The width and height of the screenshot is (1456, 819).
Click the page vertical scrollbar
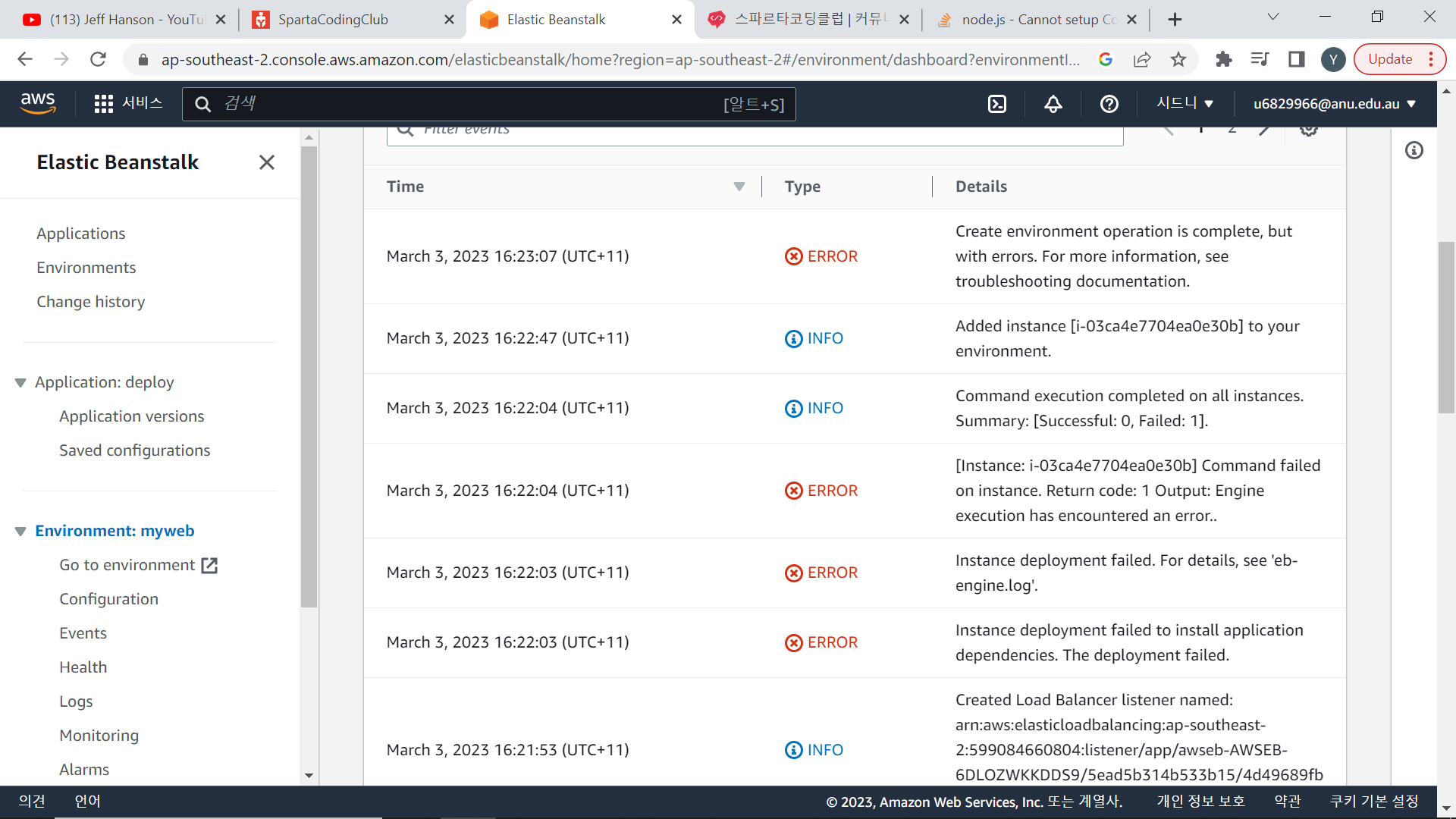[x=1446, y=327]
